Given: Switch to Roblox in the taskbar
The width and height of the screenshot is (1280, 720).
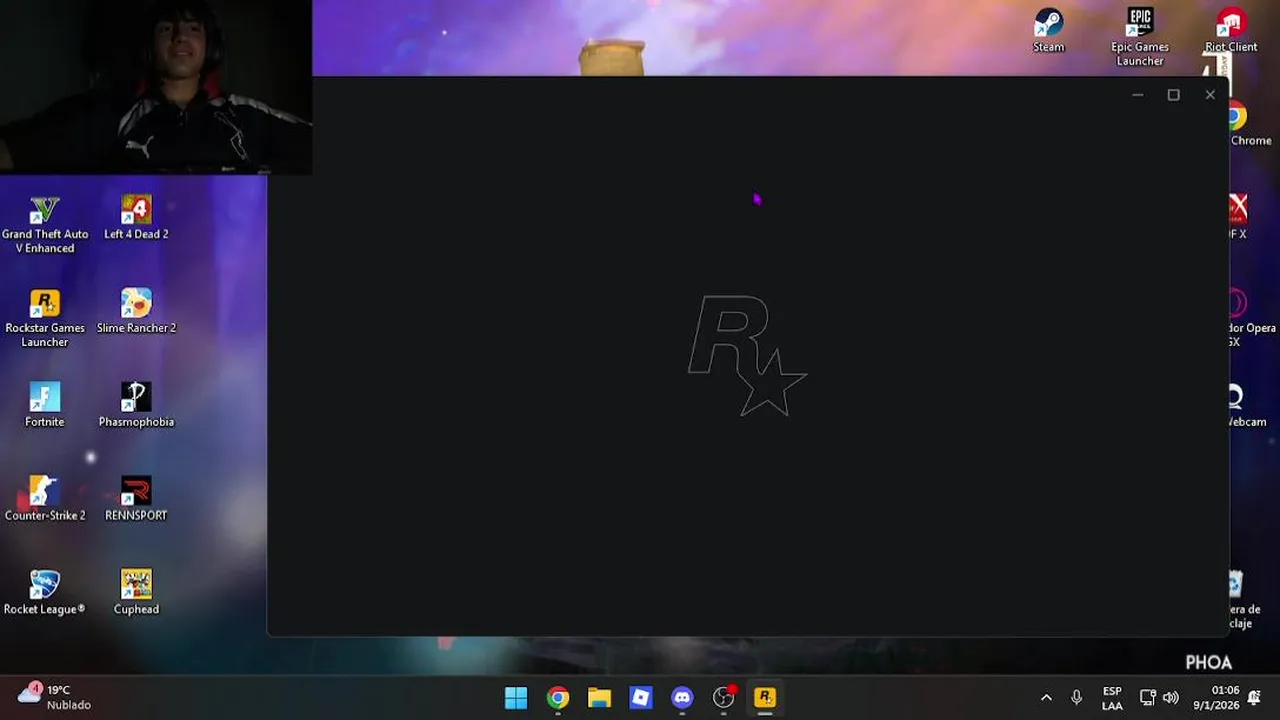Looking at the screenshot, I should (x=641, y=697).
